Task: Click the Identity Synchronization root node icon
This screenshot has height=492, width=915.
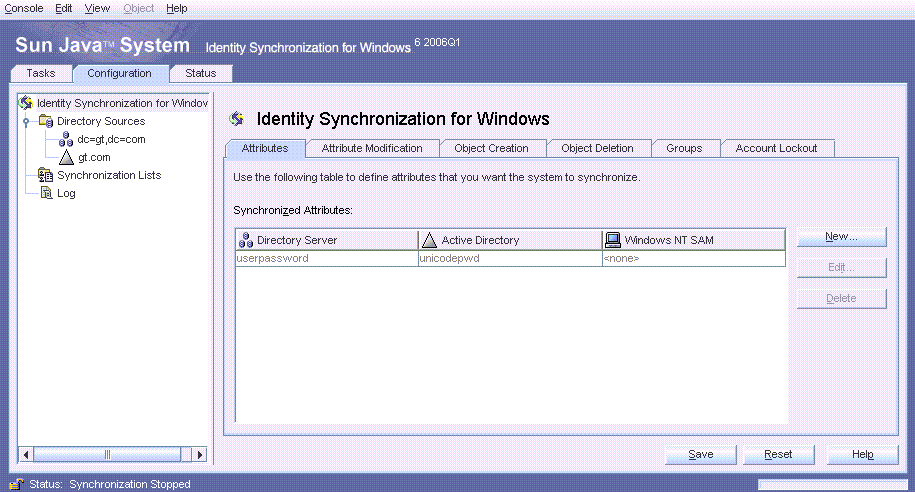Action: click(26, 103)
